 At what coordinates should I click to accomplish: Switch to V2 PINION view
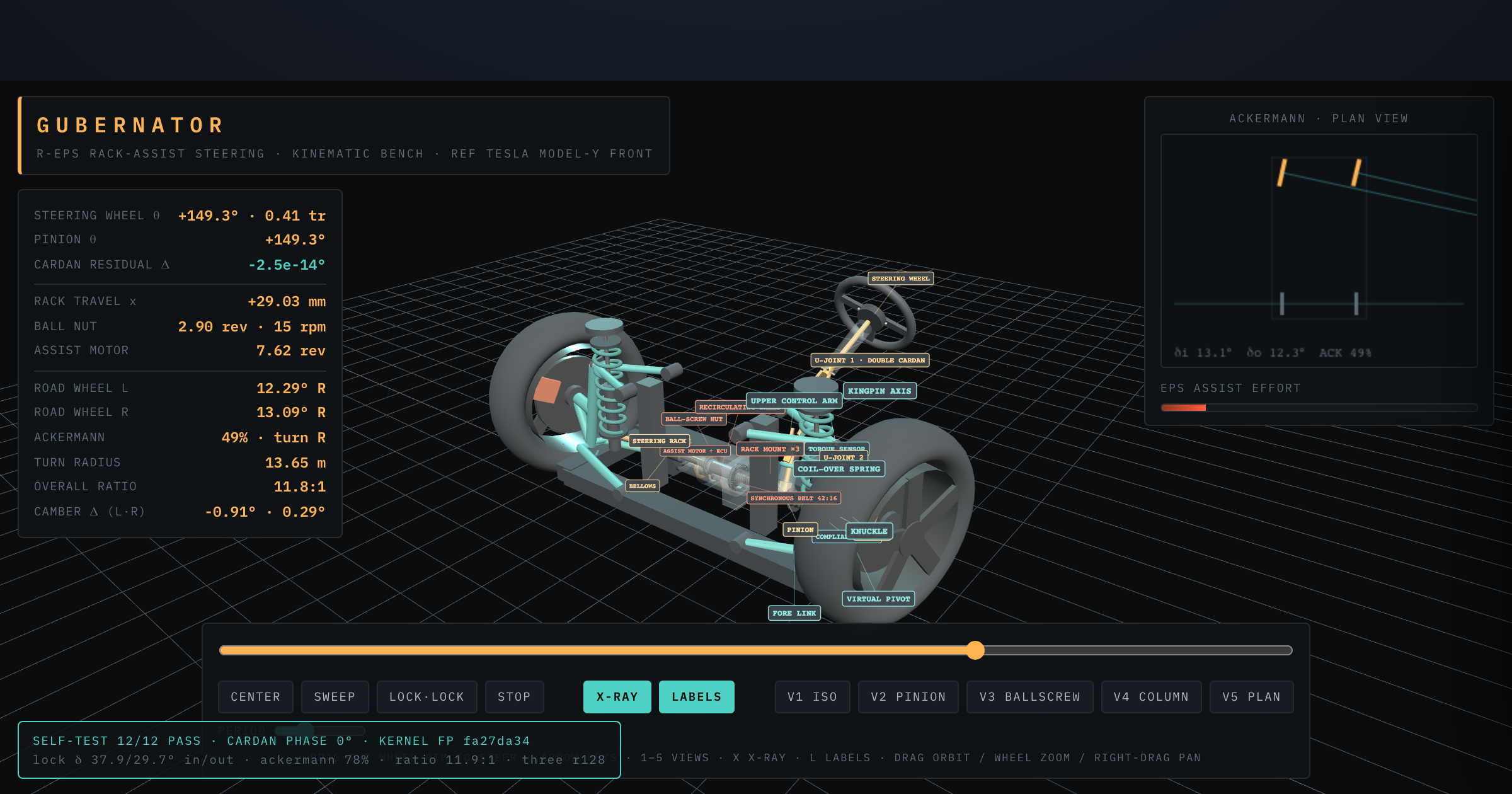(908, 697)
